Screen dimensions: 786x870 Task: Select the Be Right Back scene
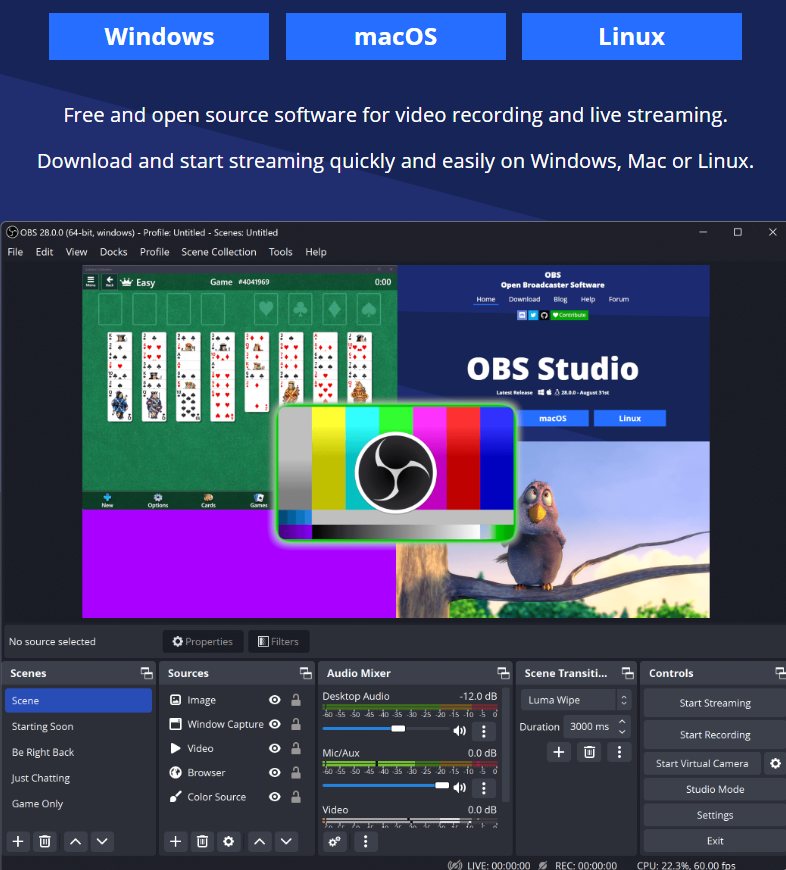pos(78,752)
